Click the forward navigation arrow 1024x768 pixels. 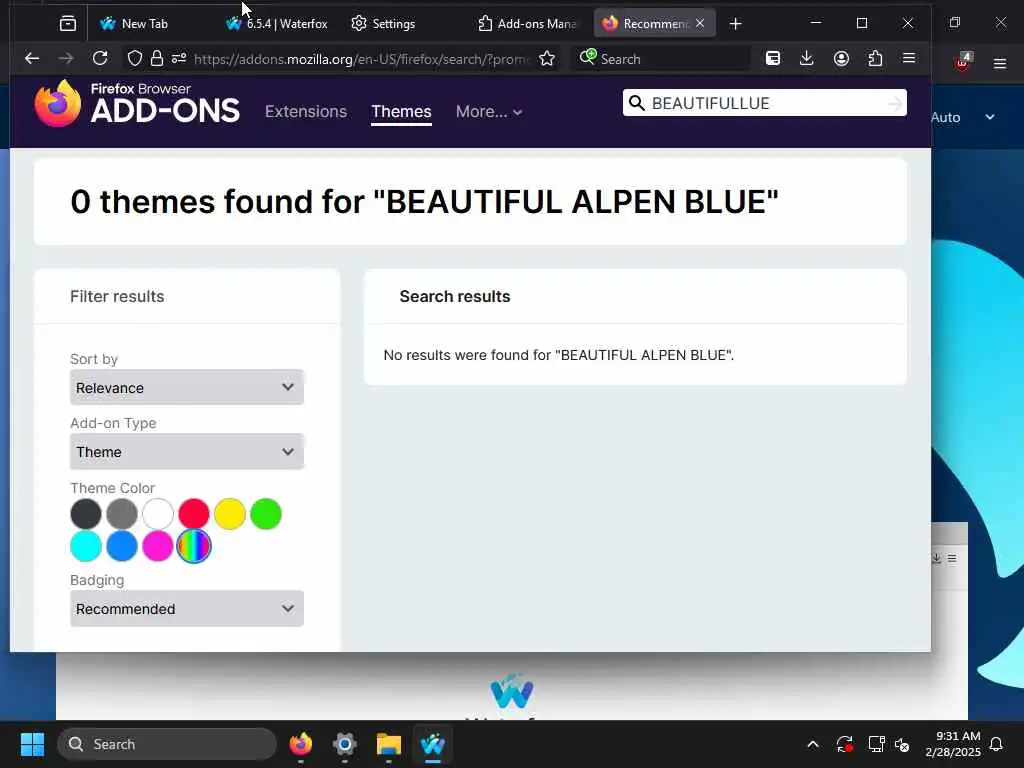66,59
